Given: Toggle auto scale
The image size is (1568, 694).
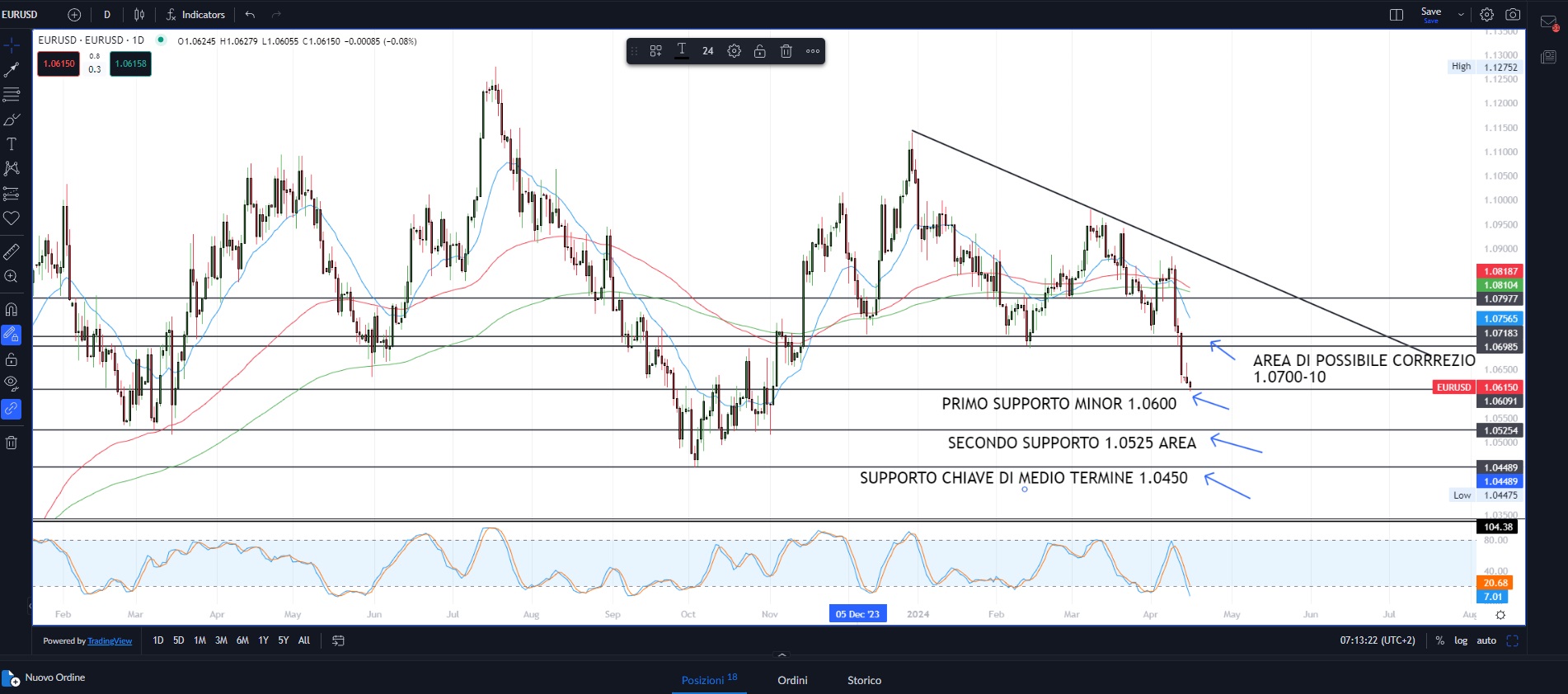Looking at the screenshot, I should click(x=1486, y=640).
